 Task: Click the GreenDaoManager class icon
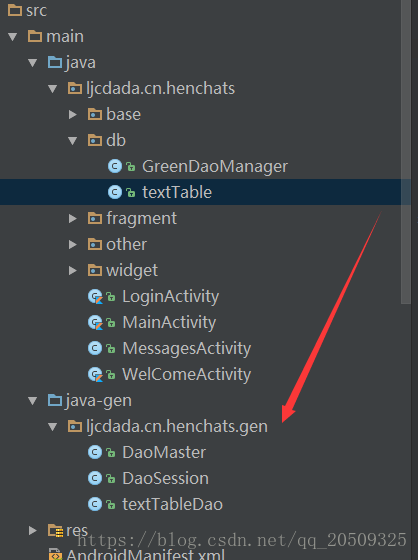115,166
